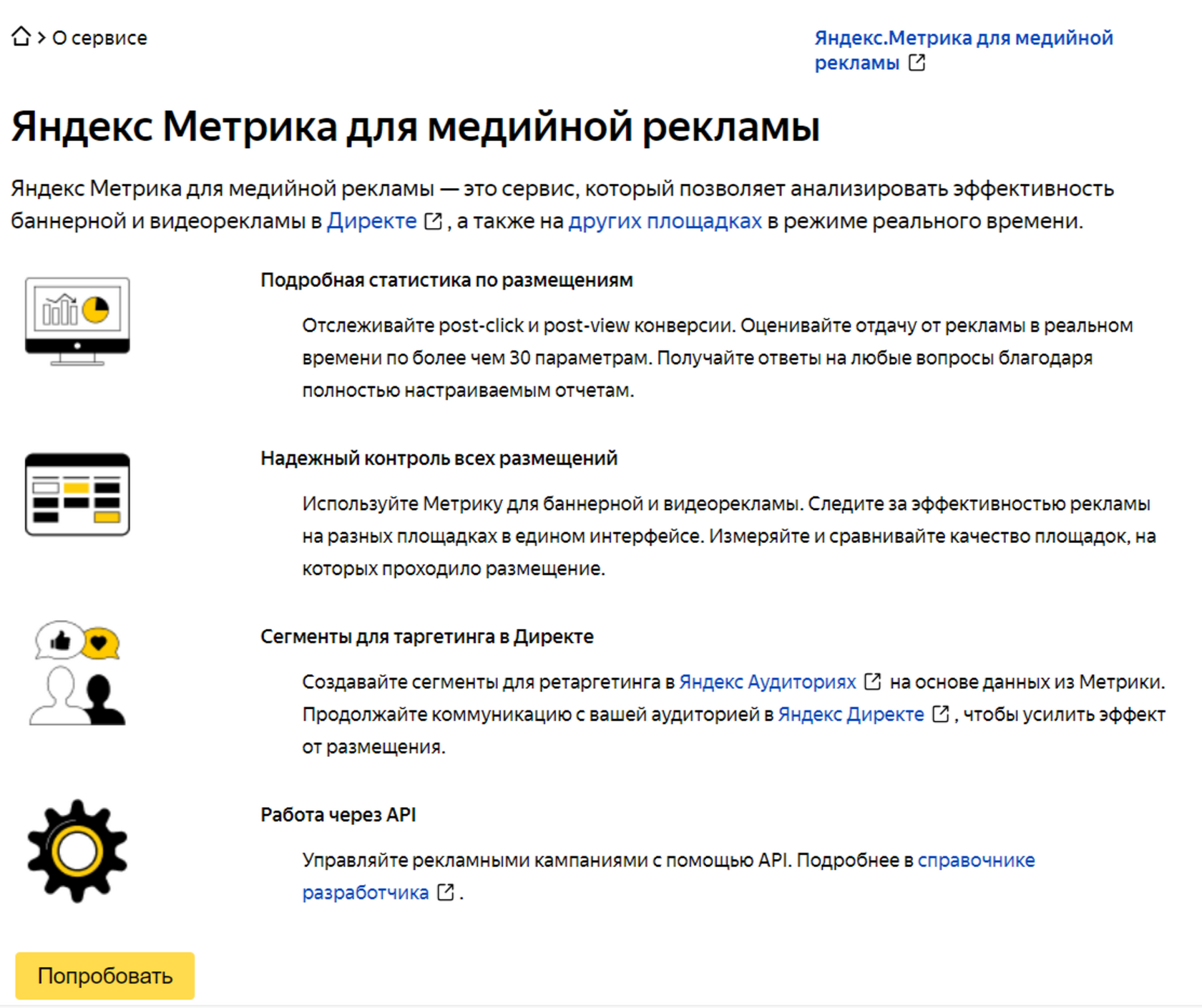Open the 'Яндекс Аудиториях' link
1202x1008 pixels.
(x=767, y=682)
